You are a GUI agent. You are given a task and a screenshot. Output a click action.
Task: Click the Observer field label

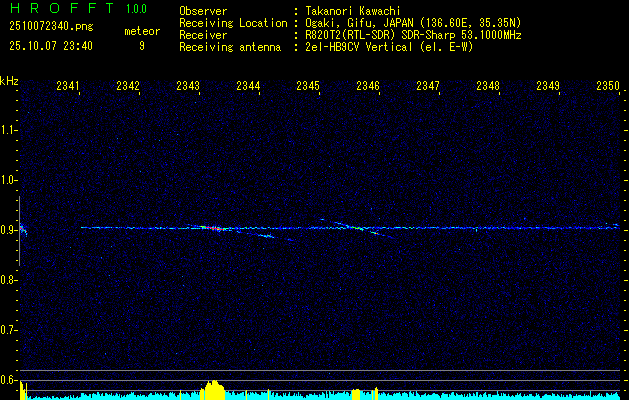(x=203, y=11)
